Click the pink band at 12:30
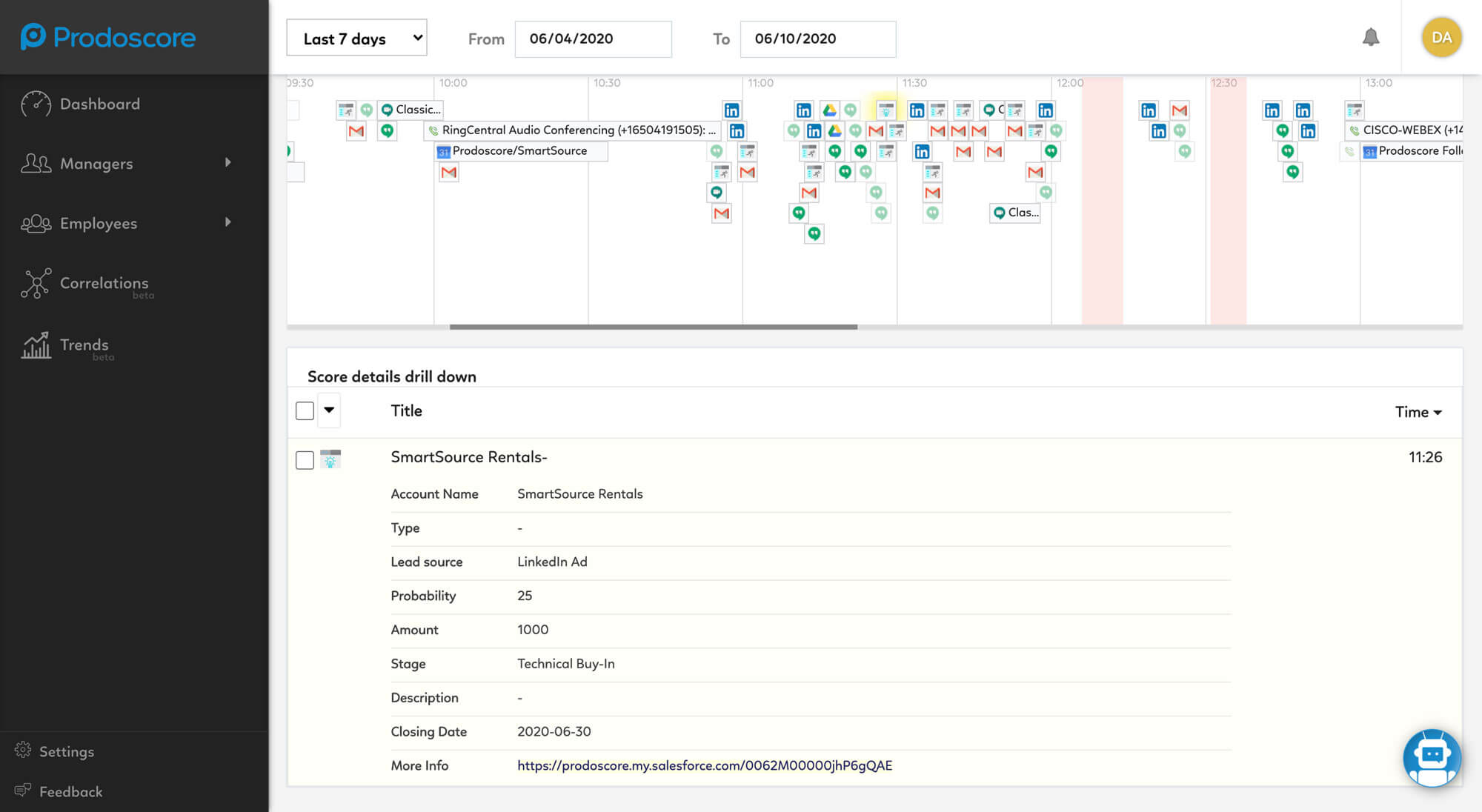 (1228, 200)
